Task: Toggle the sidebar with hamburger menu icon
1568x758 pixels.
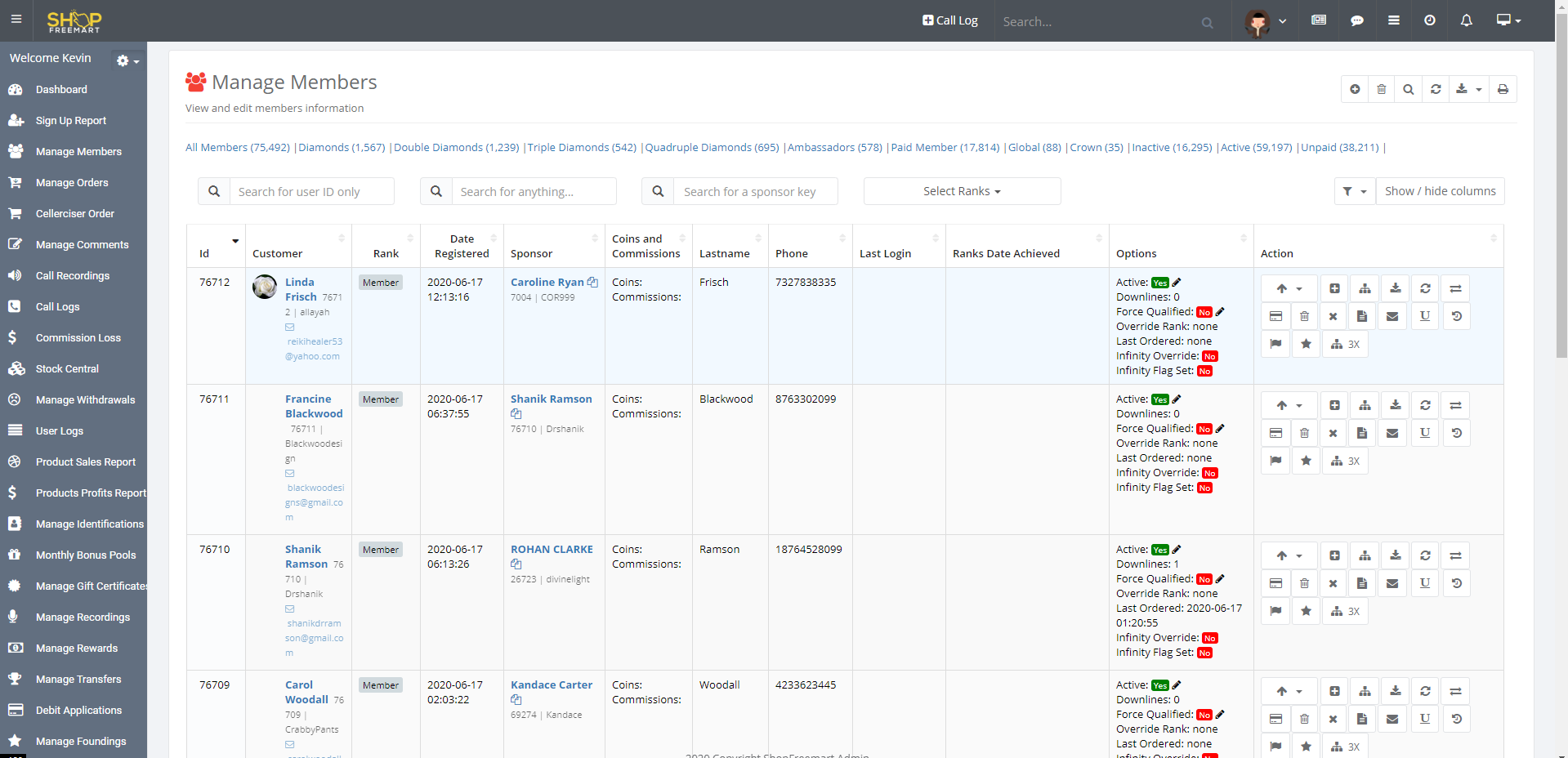Action: [16, 20]
